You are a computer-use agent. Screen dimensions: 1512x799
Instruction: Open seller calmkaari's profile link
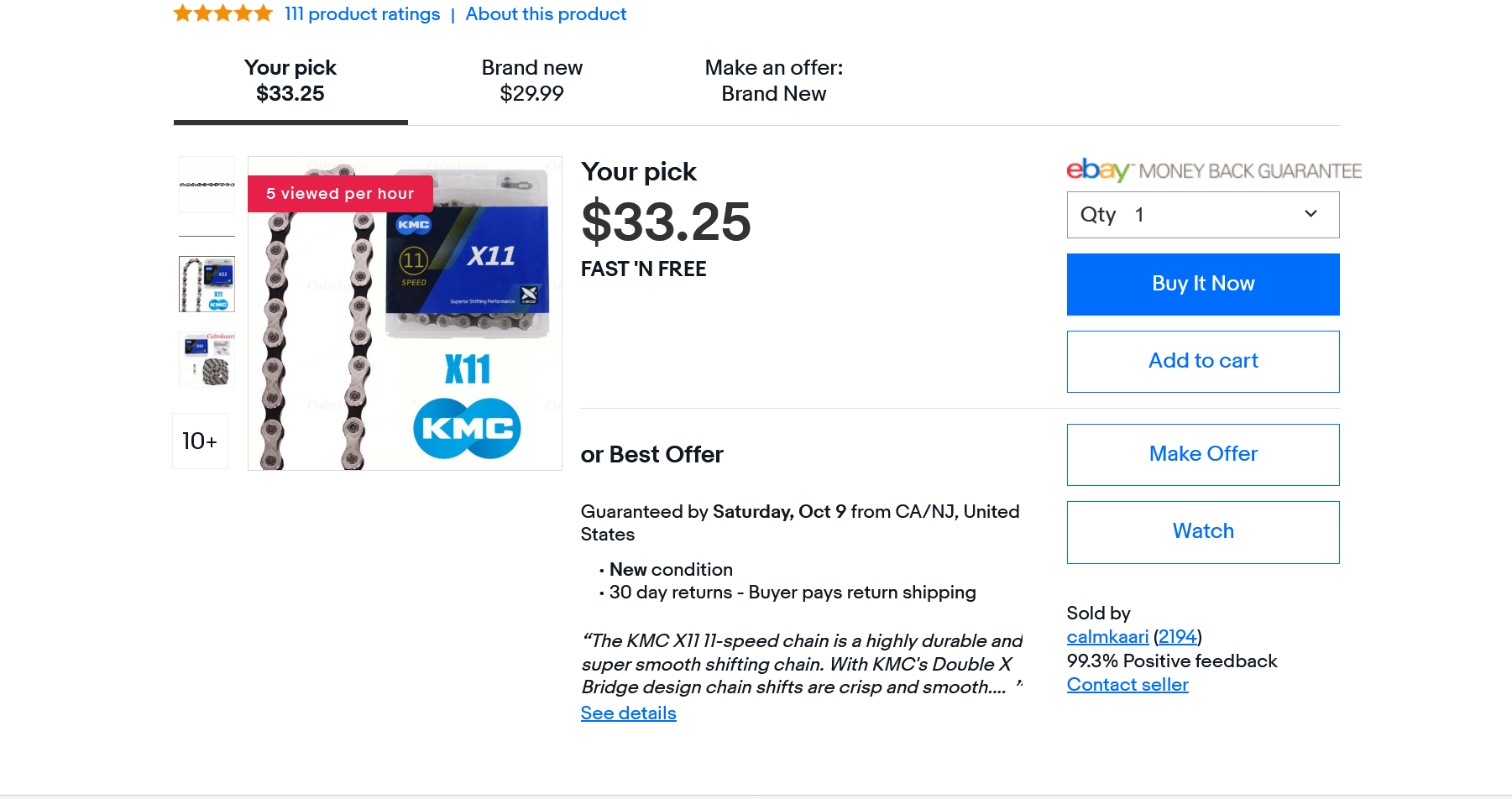[x=1107, y=637]
